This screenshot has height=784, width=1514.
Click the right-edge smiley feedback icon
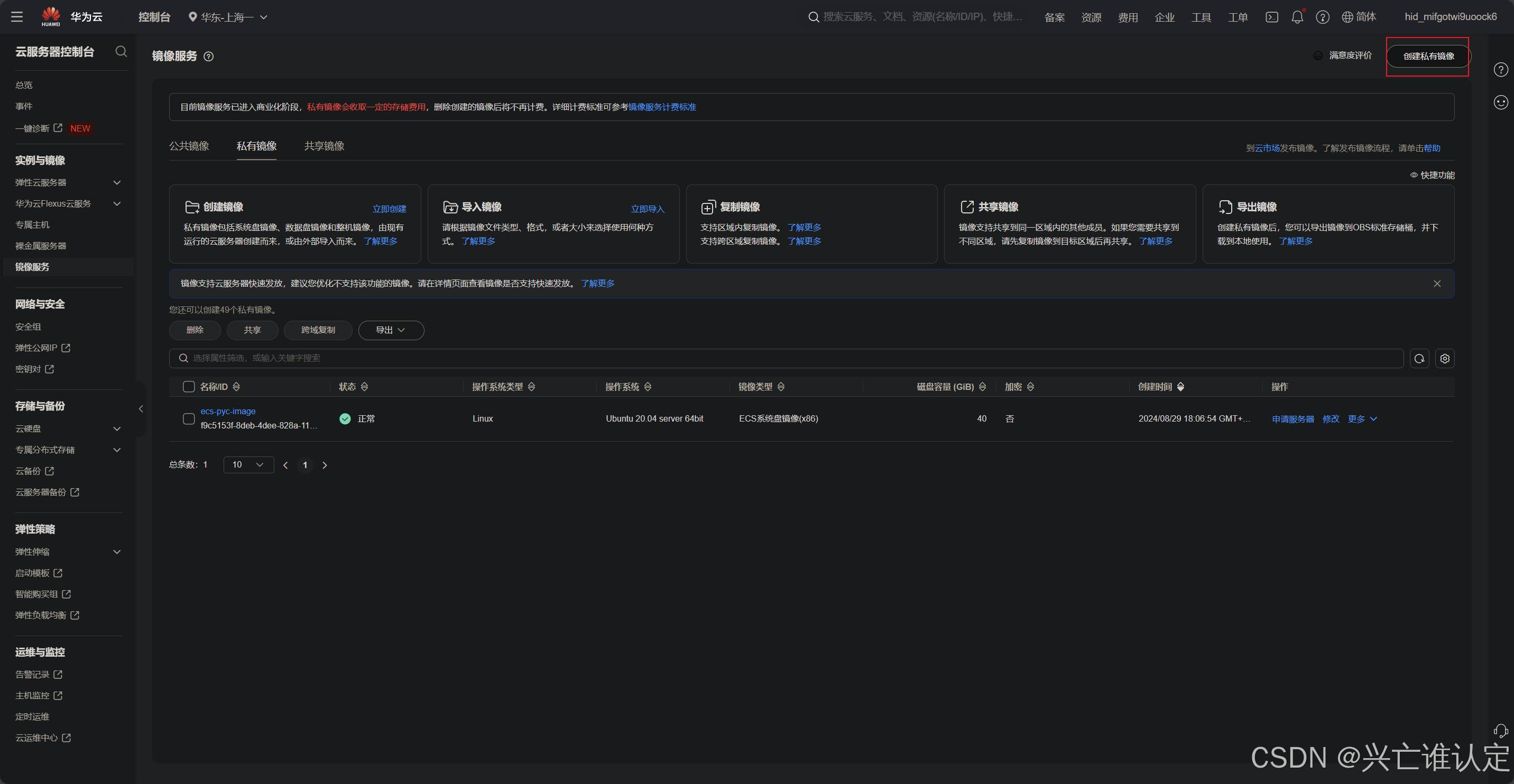pyautogui.click(x=1500, y=102)
